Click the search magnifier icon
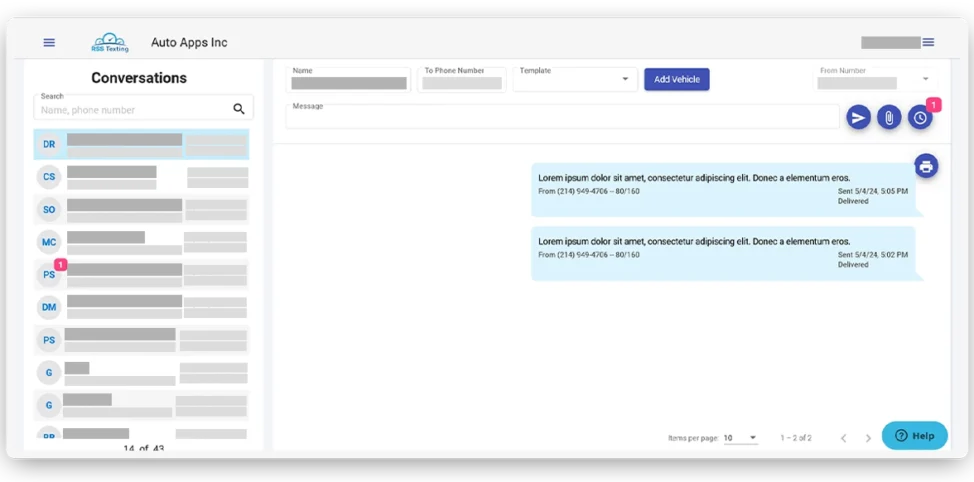This screenshot has height=482, width=974. tap(239, 109)
